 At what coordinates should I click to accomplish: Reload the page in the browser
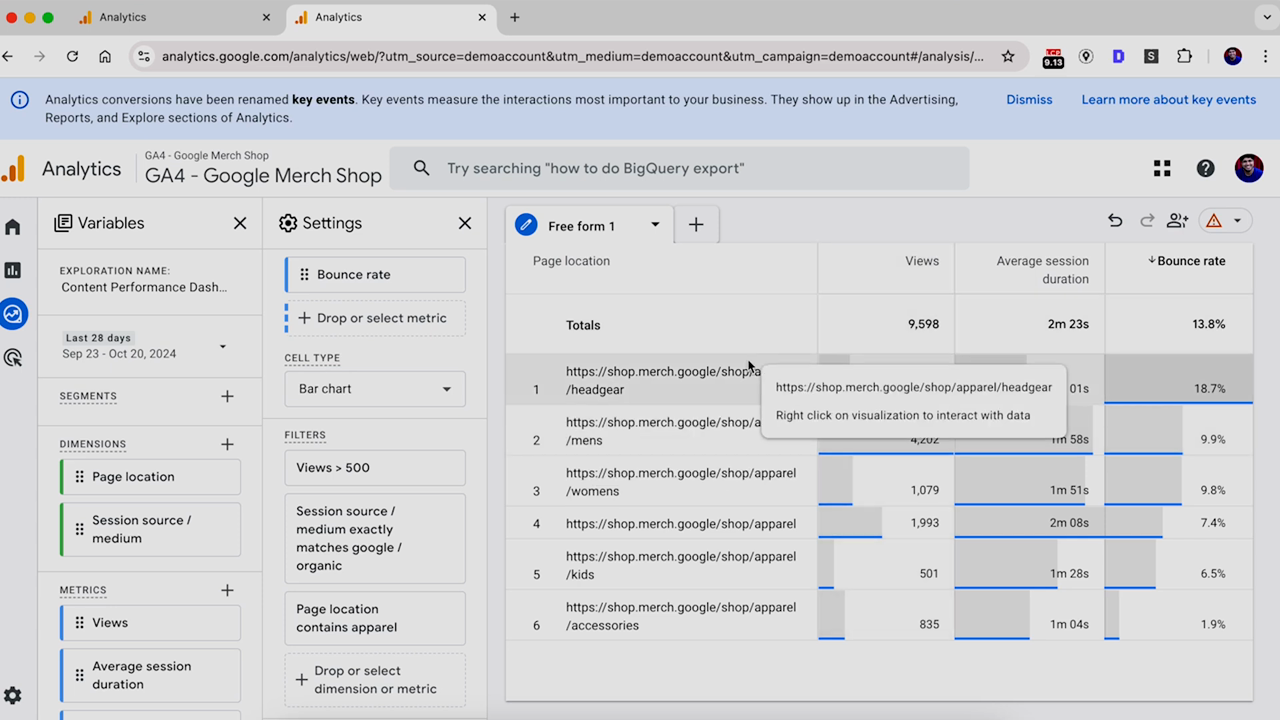(72, 57)
